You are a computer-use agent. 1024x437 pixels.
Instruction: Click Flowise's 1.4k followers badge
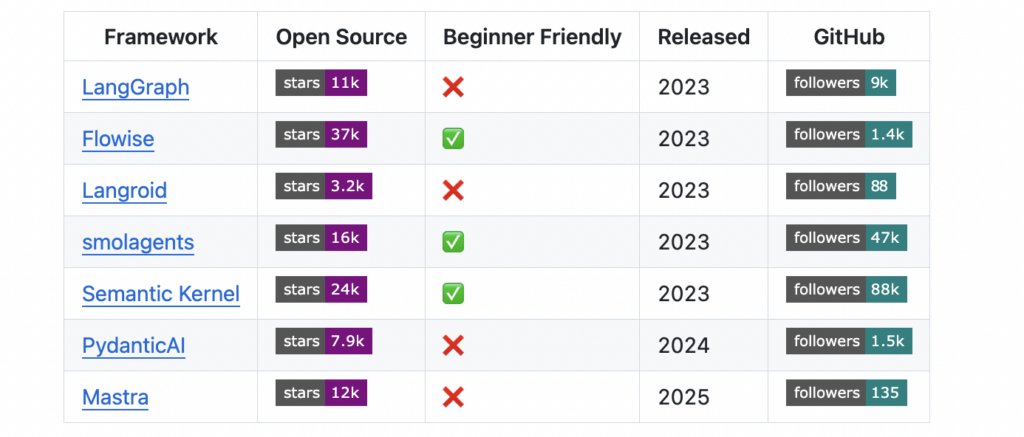(849, 135)
